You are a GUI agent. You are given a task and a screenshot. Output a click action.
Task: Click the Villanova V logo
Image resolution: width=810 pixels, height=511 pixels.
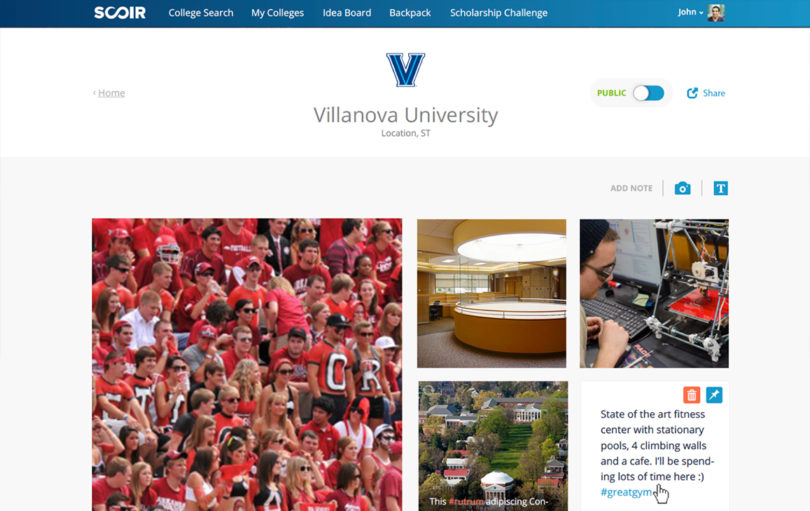tap(406, 70)
